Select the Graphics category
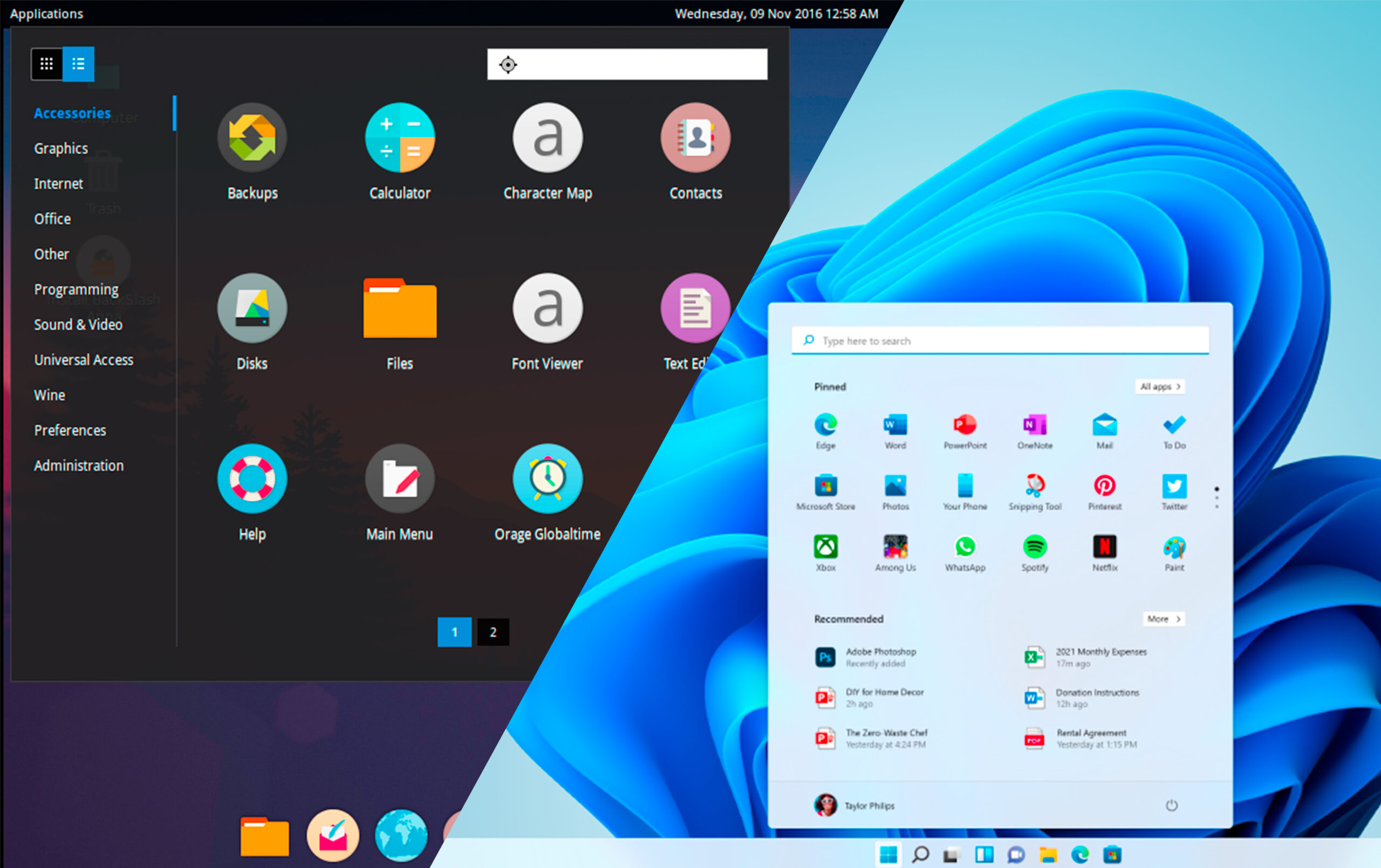Image resolution: width=1381 pixels, height=868 pixels. [61, 147]
